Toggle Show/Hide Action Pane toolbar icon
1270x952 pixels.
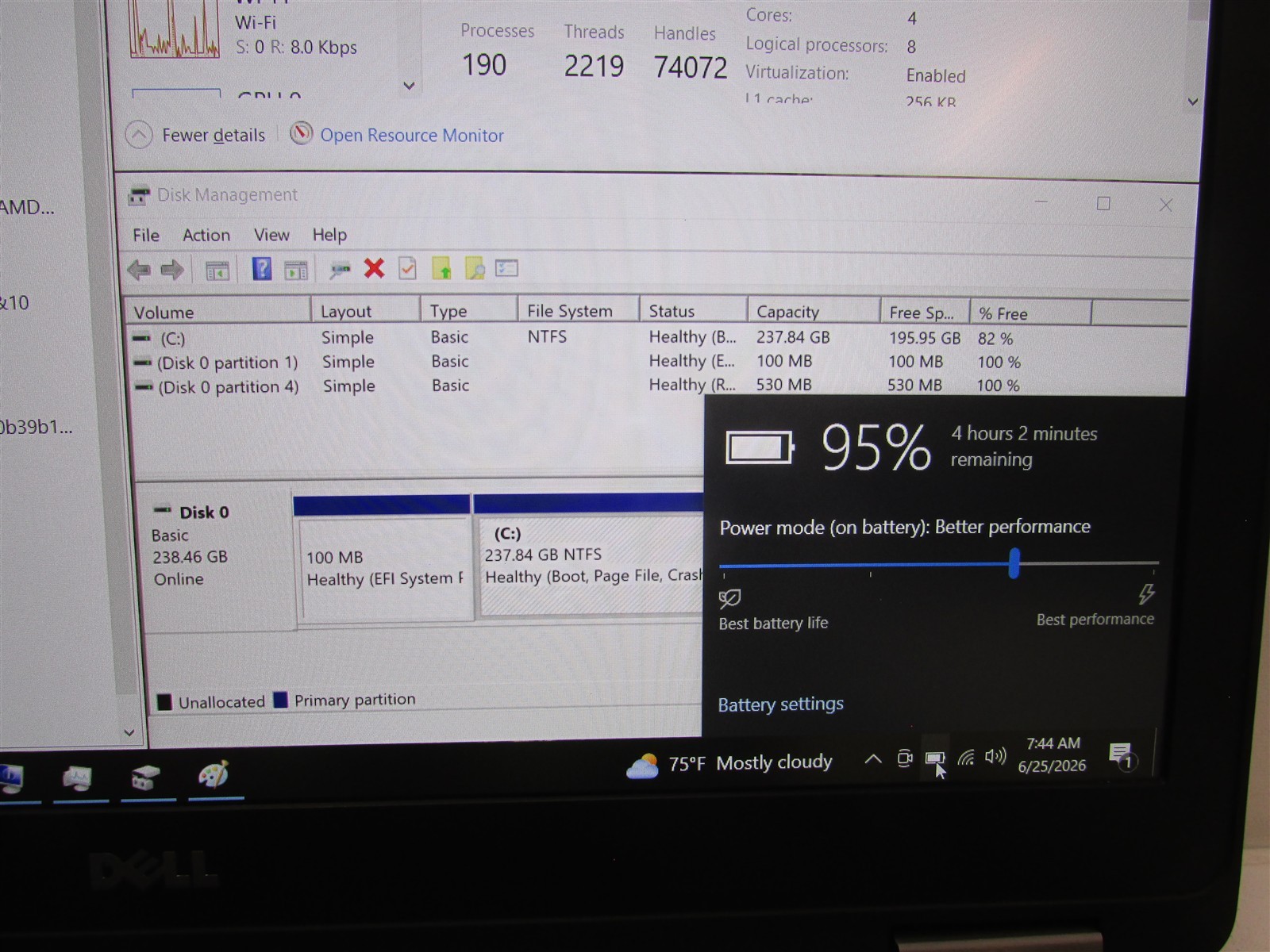(296, 271)
